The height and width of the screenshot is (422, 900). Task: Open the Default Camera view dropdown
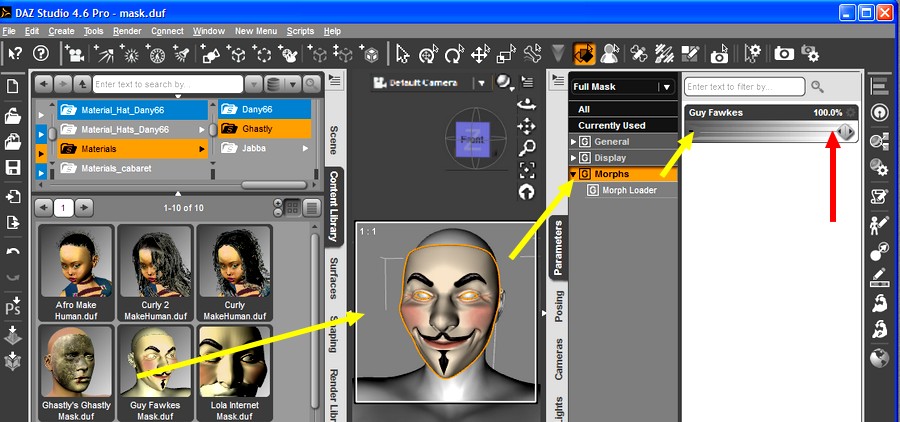481,83
